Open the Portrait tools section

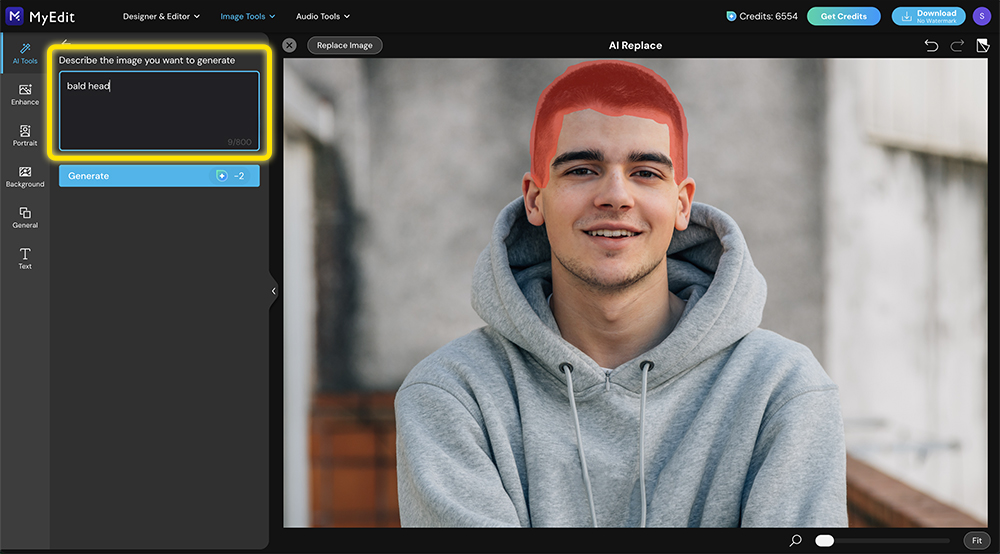pyautogui.click(x=25, y=135)
